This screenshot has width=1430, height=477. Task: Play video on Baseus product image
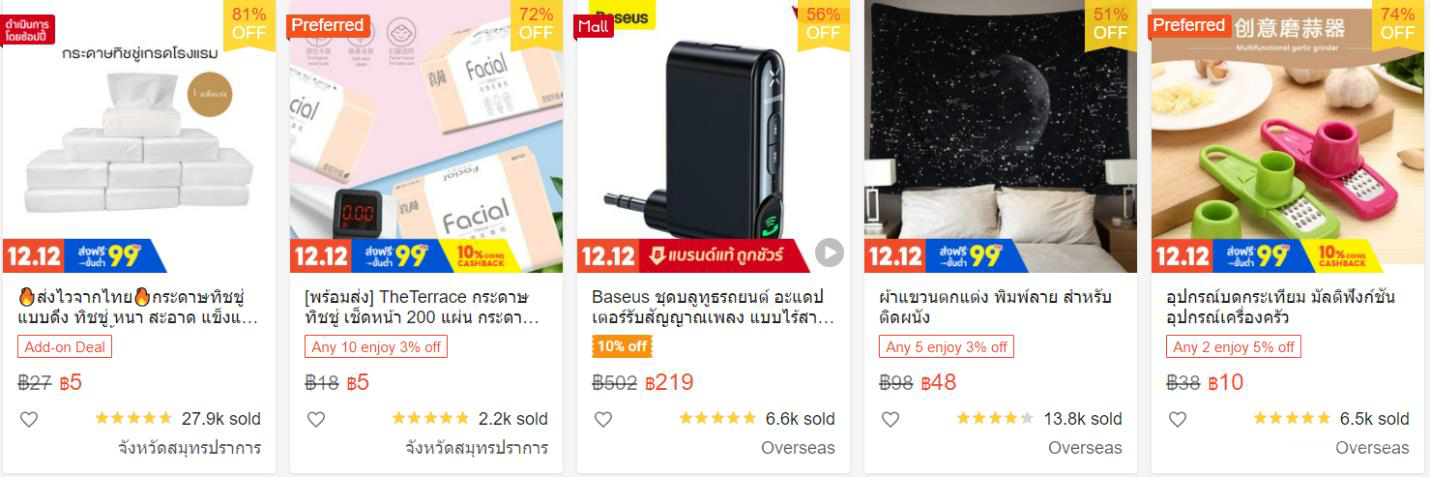[829, 253]
